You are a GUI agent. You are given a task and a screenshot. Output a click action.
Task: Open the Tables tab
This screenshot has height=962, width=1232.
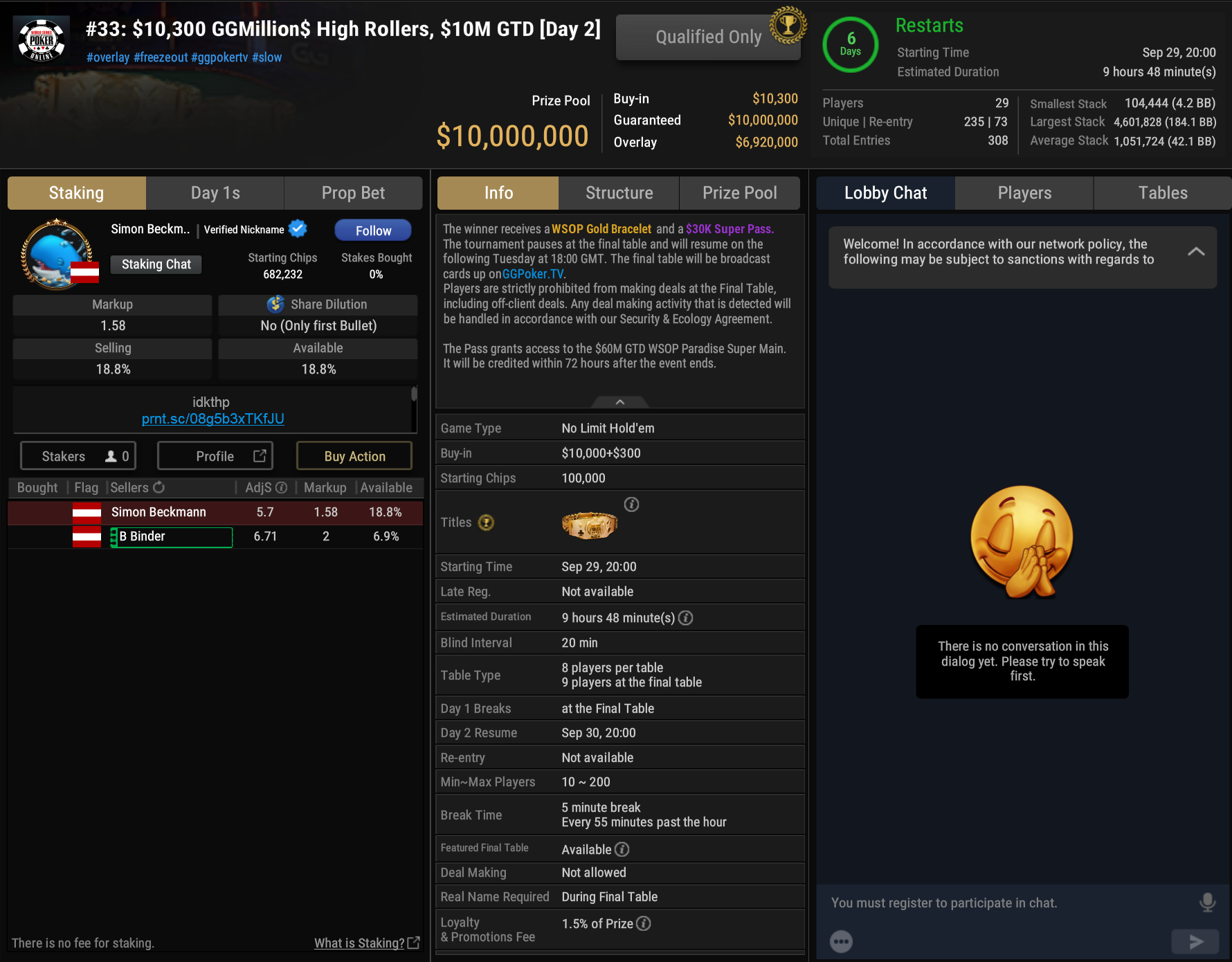tap(1163, 193)
